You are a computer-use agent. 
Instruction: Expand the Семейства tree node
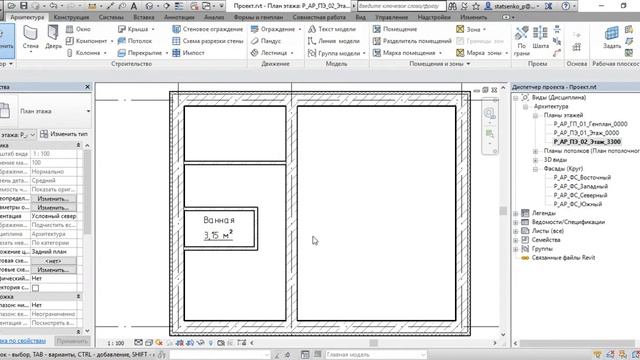pos(516,240)
